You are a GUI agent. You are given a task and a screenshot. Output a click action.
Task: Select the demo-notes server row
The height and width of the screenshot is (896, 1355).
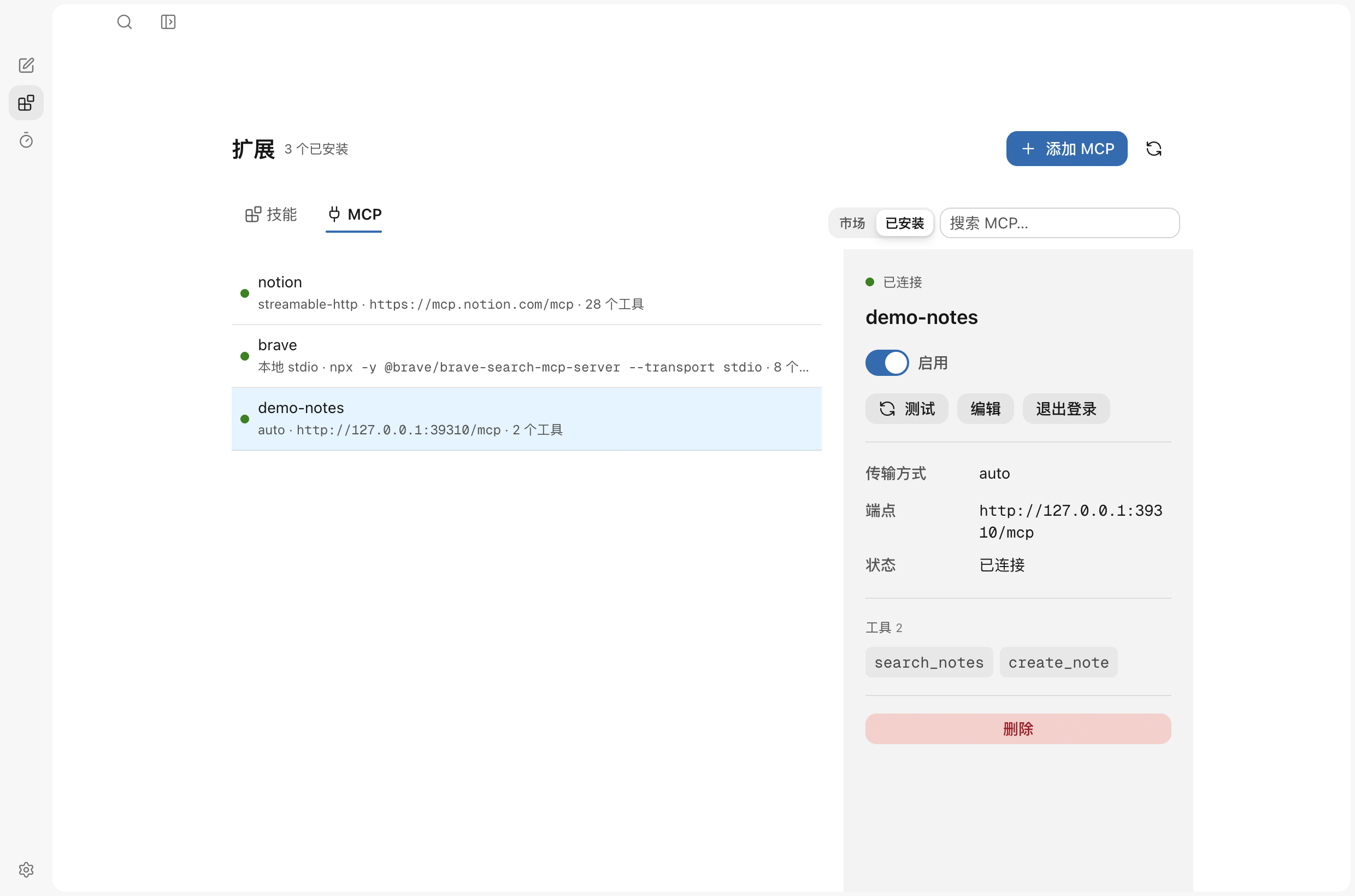click(527, 419)
